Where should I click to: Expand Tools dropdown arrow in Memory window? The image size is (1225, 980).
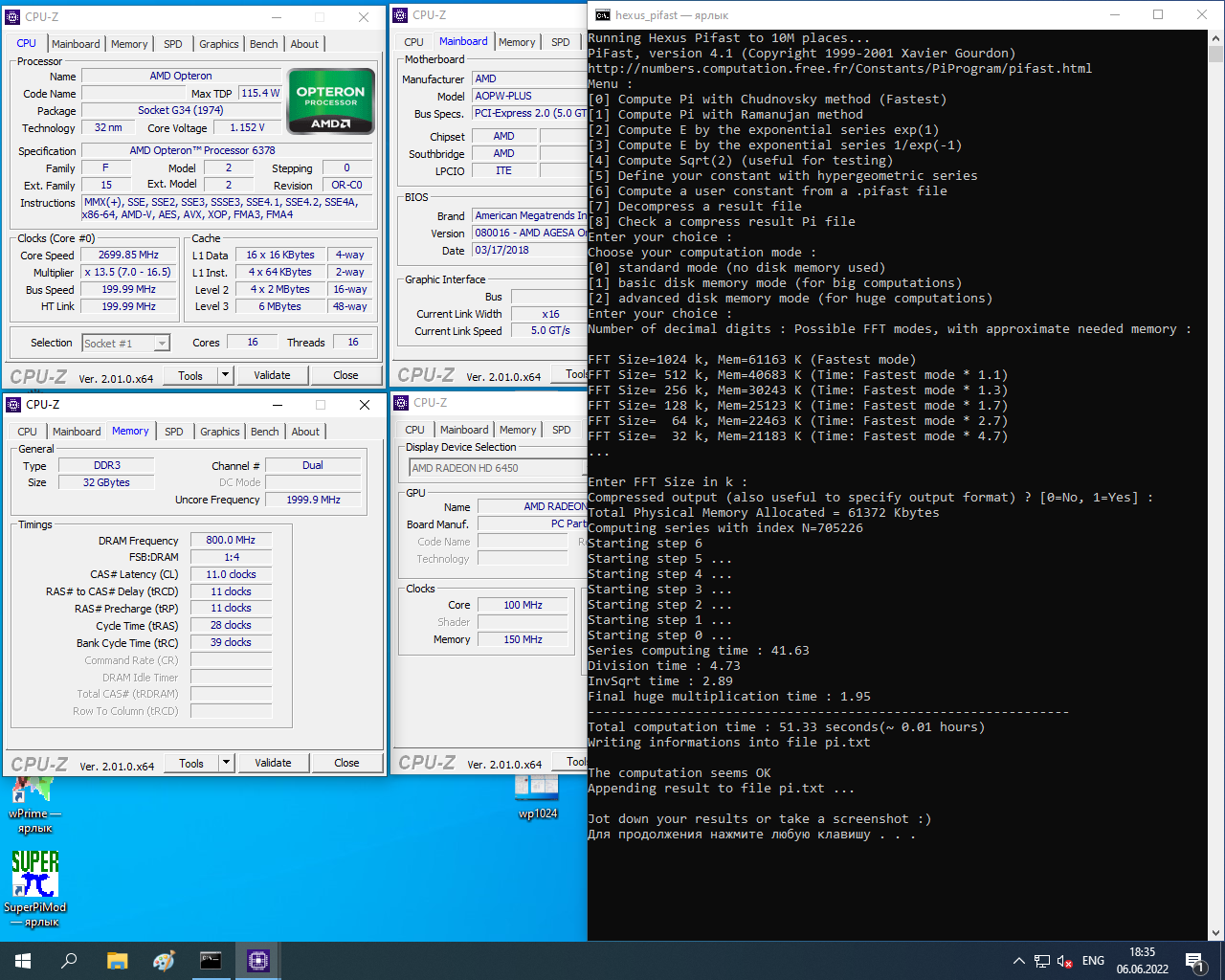point(227,763)
